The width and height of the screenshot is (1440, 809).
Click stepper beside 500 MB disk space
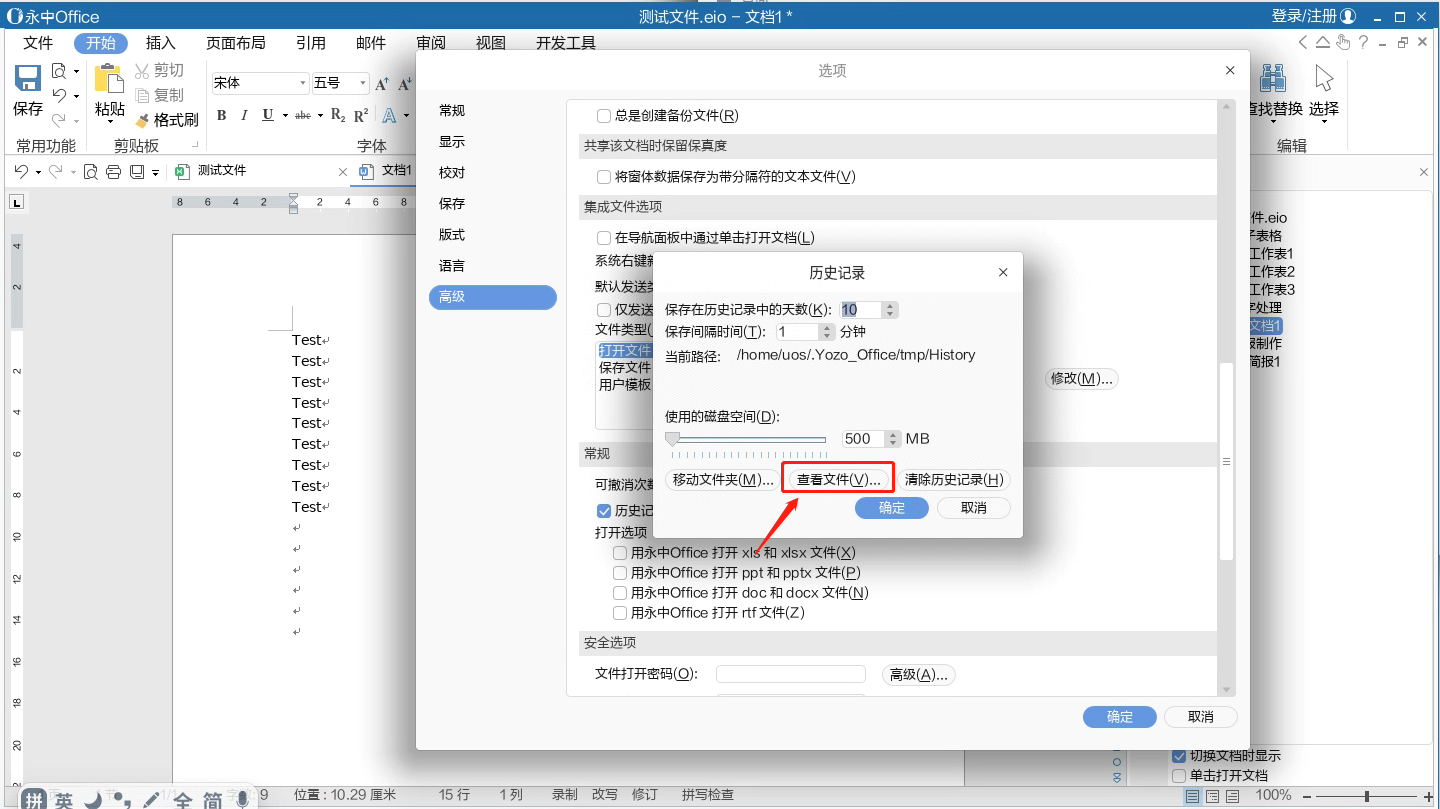coord(891,439)
